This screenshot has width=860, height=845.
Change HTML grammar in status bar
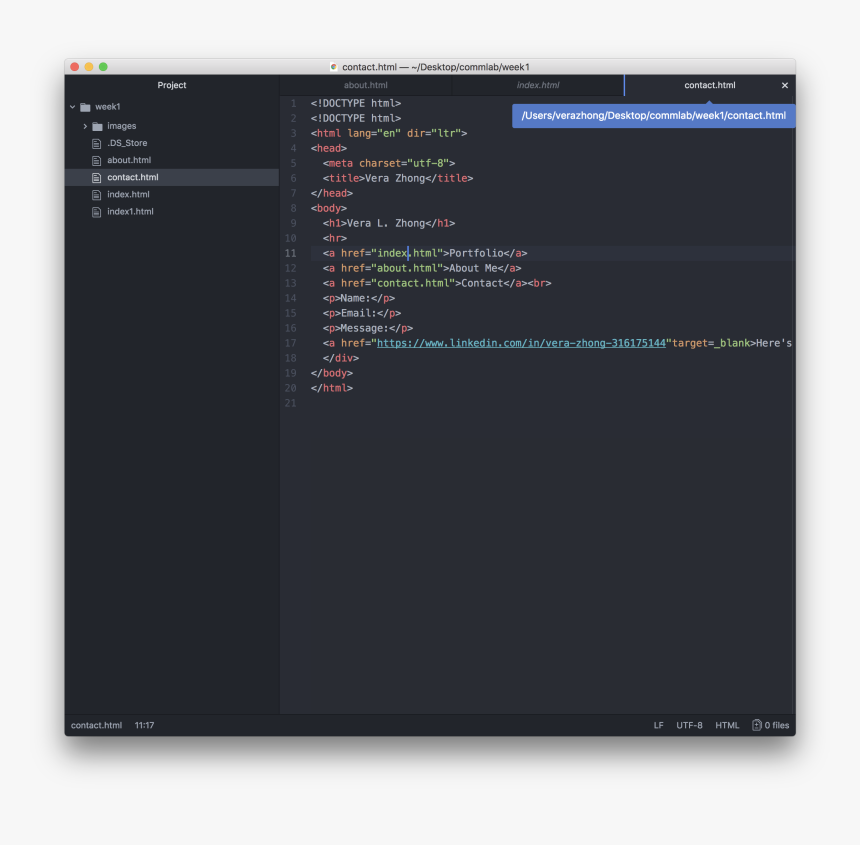point(727,725)
